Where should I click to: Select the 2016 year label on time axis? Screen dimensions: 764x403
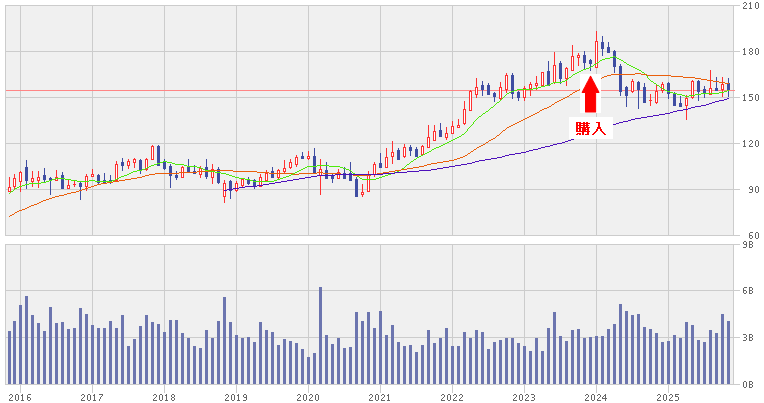[19, 396]
